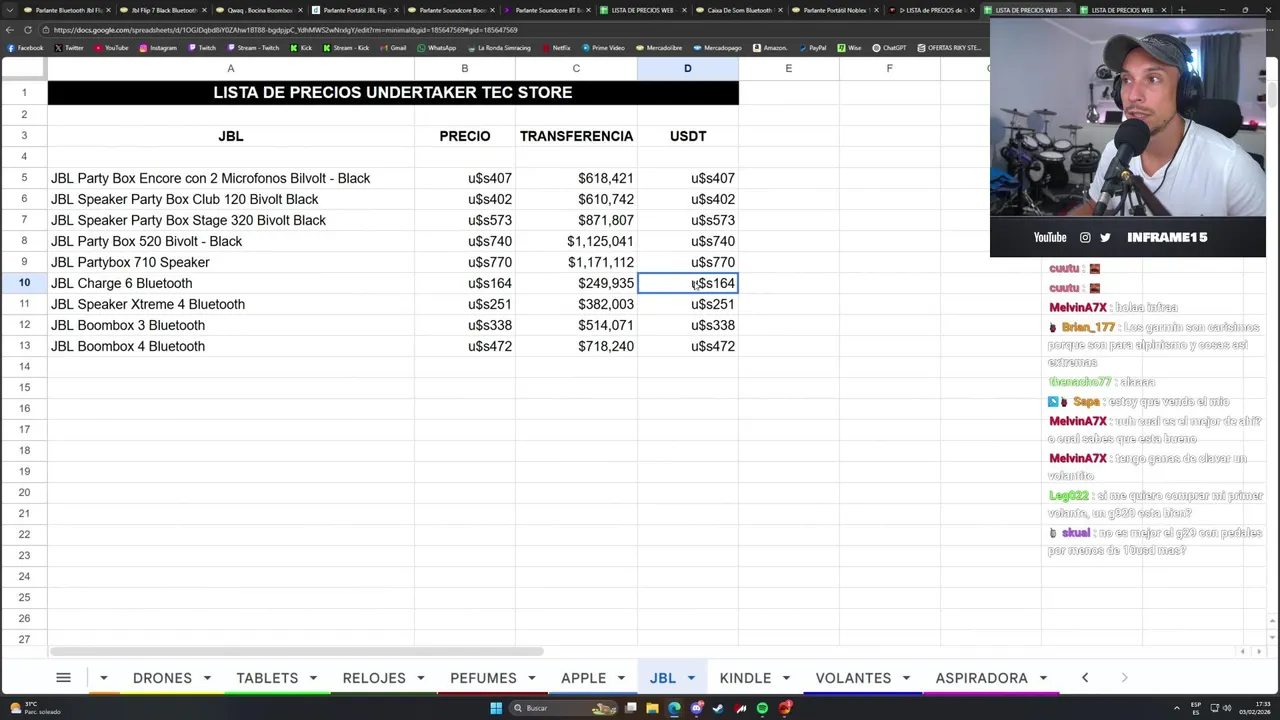Open the YouTube bookmark
This screenshot has height=720, width=1280.
(x=112, y=48)
